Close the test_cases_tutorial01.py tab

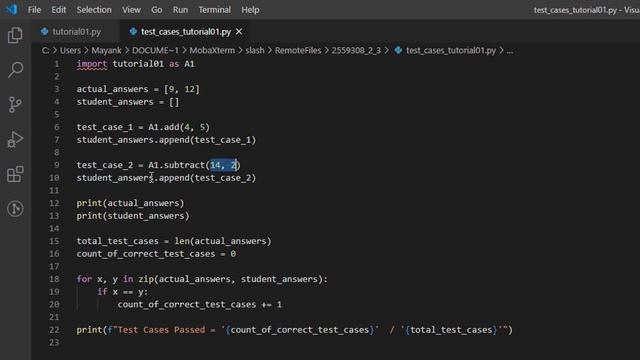point(239,31)
